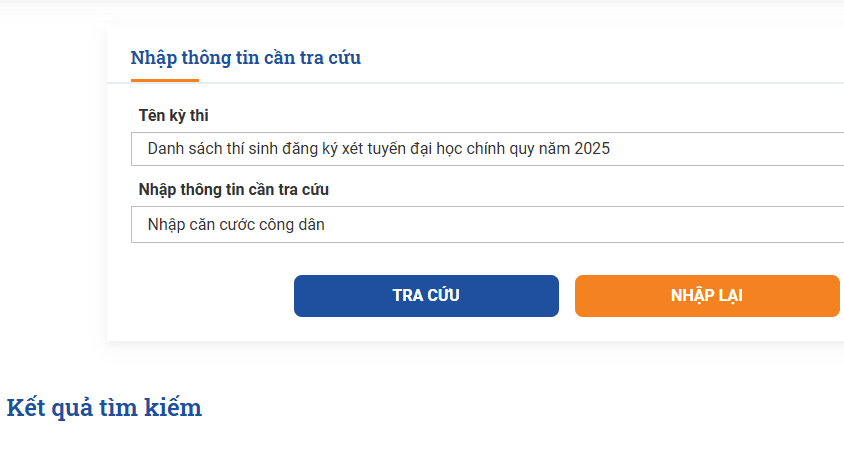Click the Tên kỳ thi label
Image resolution: width=844 pixels, height=458 pixels.
173,115
